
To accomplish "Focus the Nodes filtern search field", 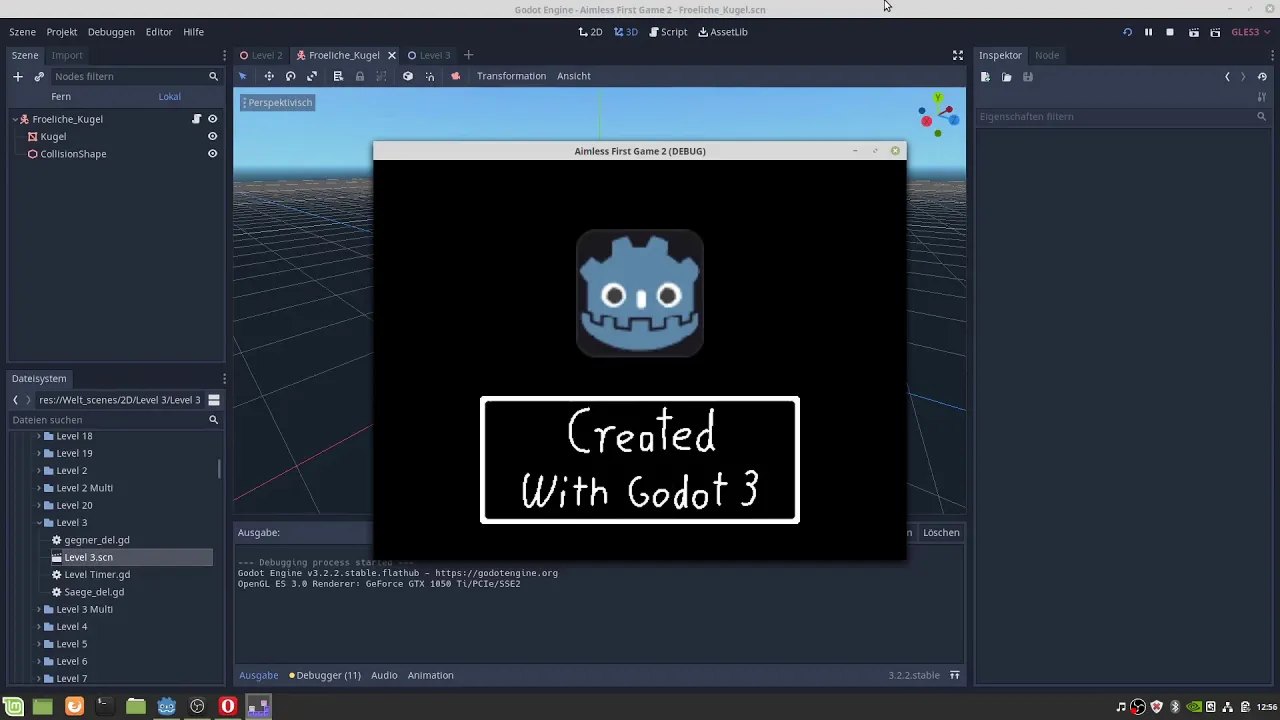I will pyautogui.click(x=136, y=76).
